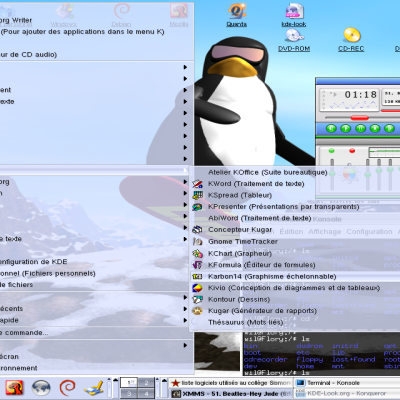Viewport: 400px width, 400px height.
Task: Click the Kontour drawing icon
Action: [x=197, y=299]
